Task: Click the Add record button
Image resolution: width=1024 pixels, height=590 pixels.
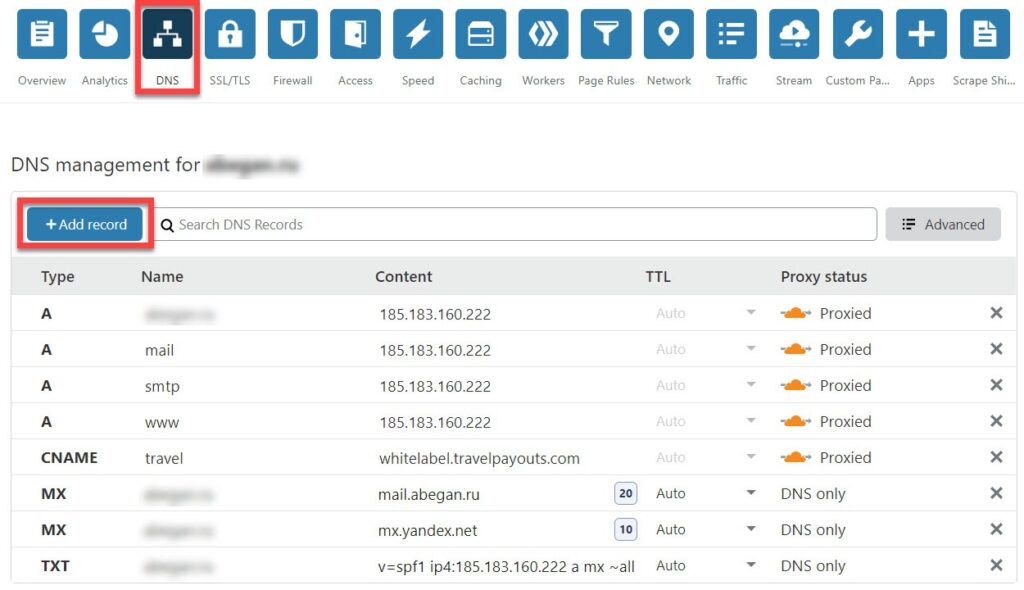Action: point(85,225)
